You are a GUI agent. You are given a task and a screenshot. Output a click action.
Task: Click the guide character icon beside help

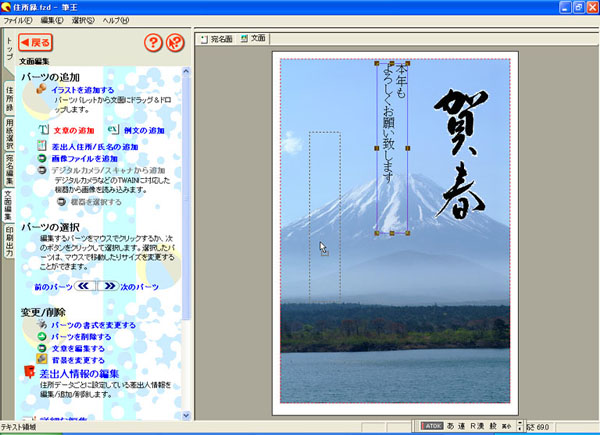click(176, 43)
